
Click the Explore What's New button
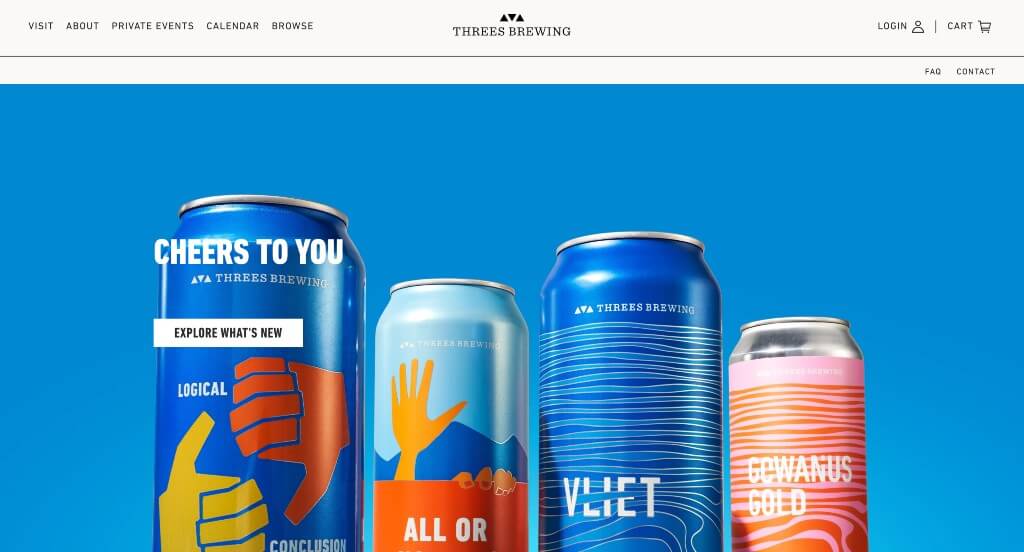tap(228, 333)
